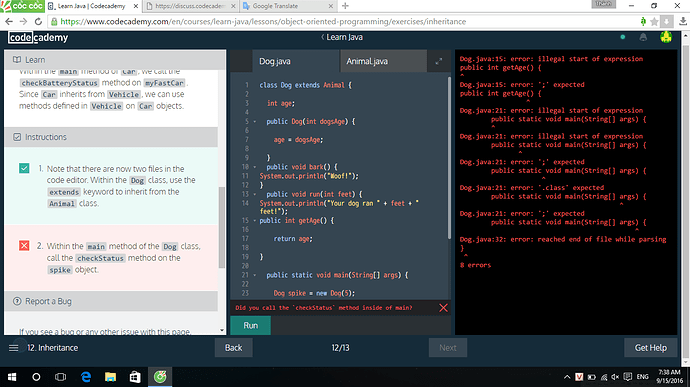The height and width of the screenshot is (387, 690).
Task: Open File Explorer from the taskbar
Action: click(110, 377)
